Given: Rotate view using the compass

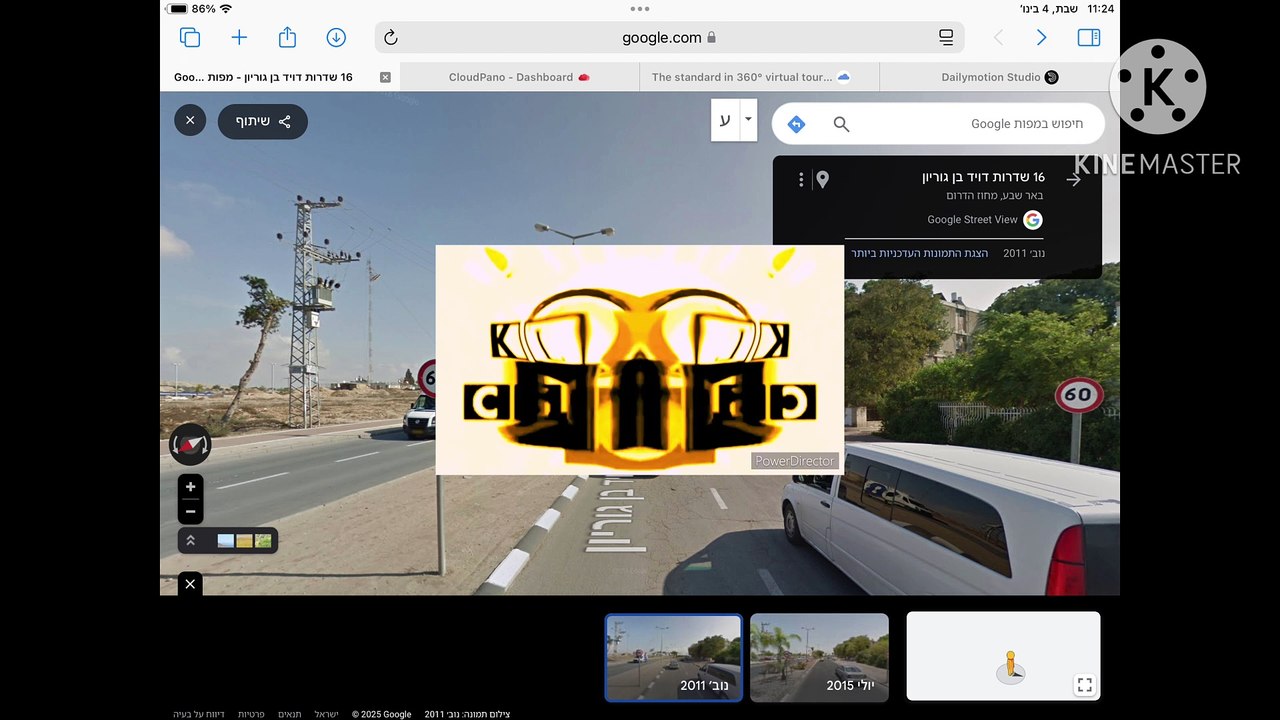Looking at the screenshot, I should click(190, 445).
